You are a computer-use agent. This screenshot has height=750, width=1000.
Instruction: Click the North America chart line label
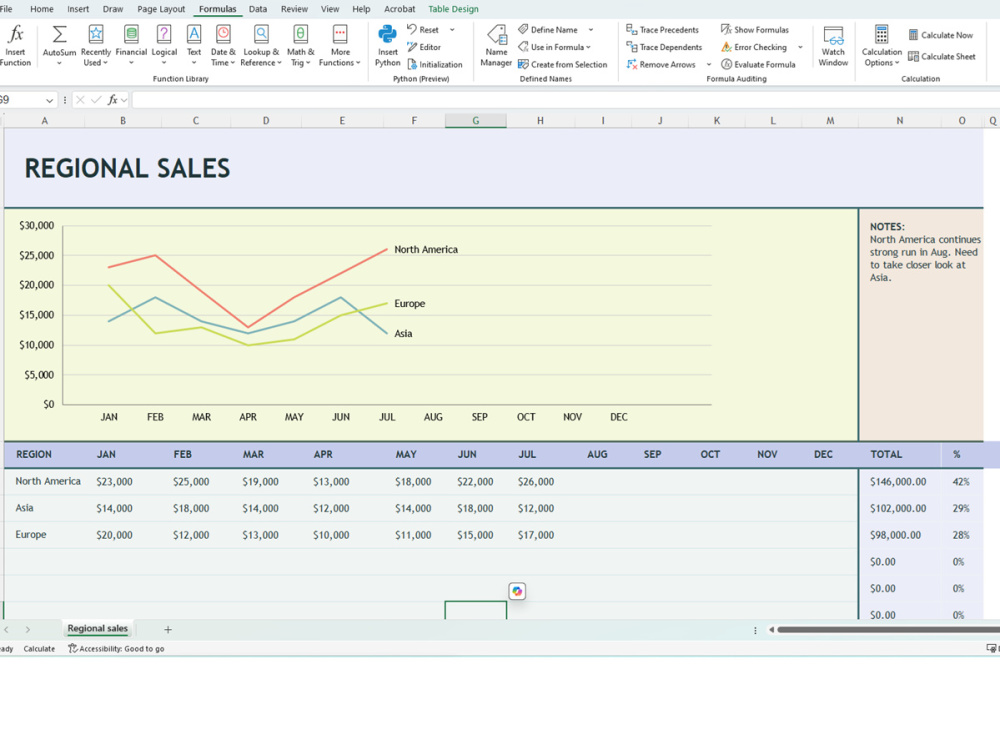coord(426,249)
